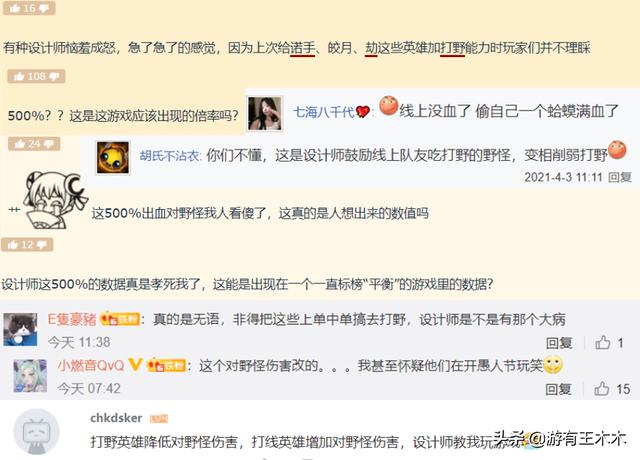640x460 pixels.
Task: Open 胡氏不沾衣 username link
Action: 169,156
